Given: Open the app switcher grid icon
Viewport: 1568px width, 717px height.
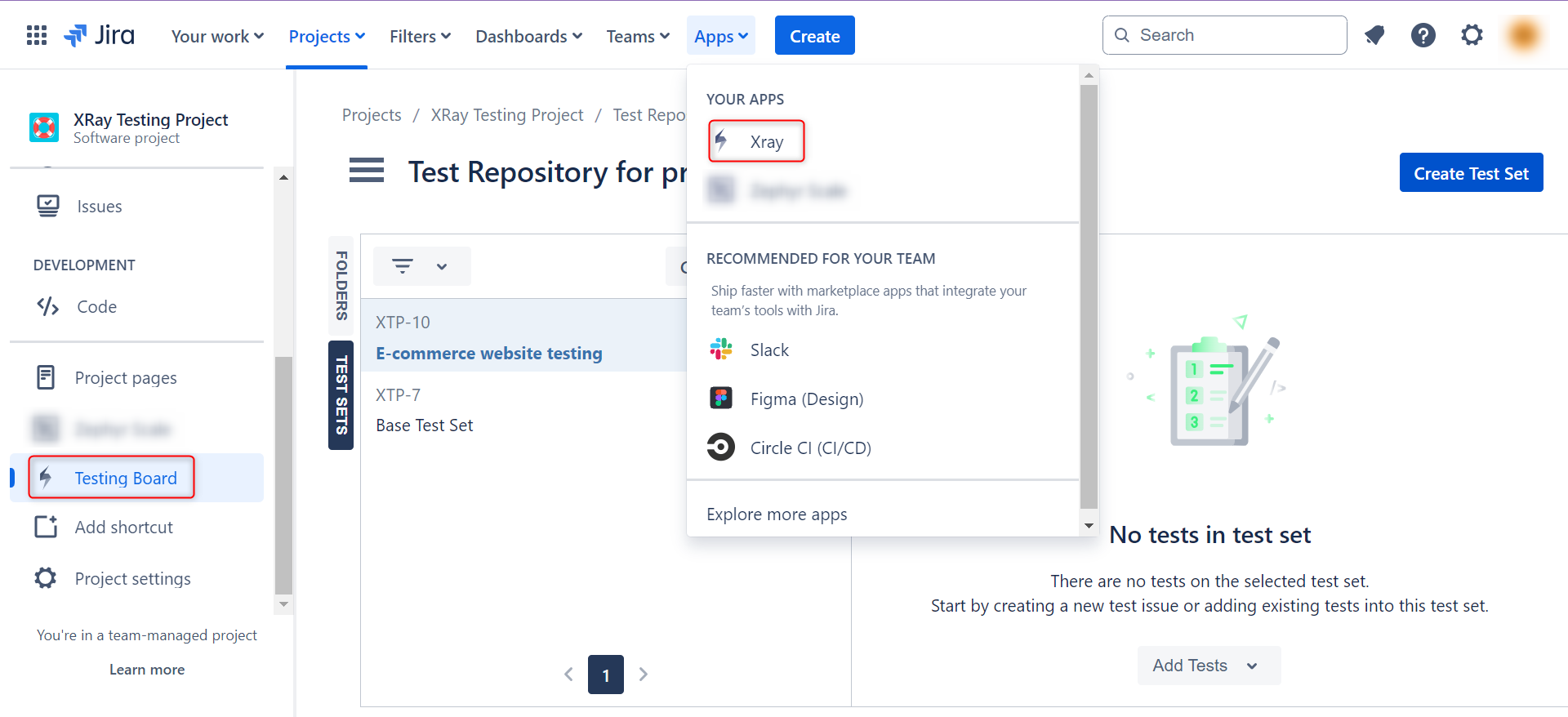Looking at the screenshot, I should coord(37,35).
